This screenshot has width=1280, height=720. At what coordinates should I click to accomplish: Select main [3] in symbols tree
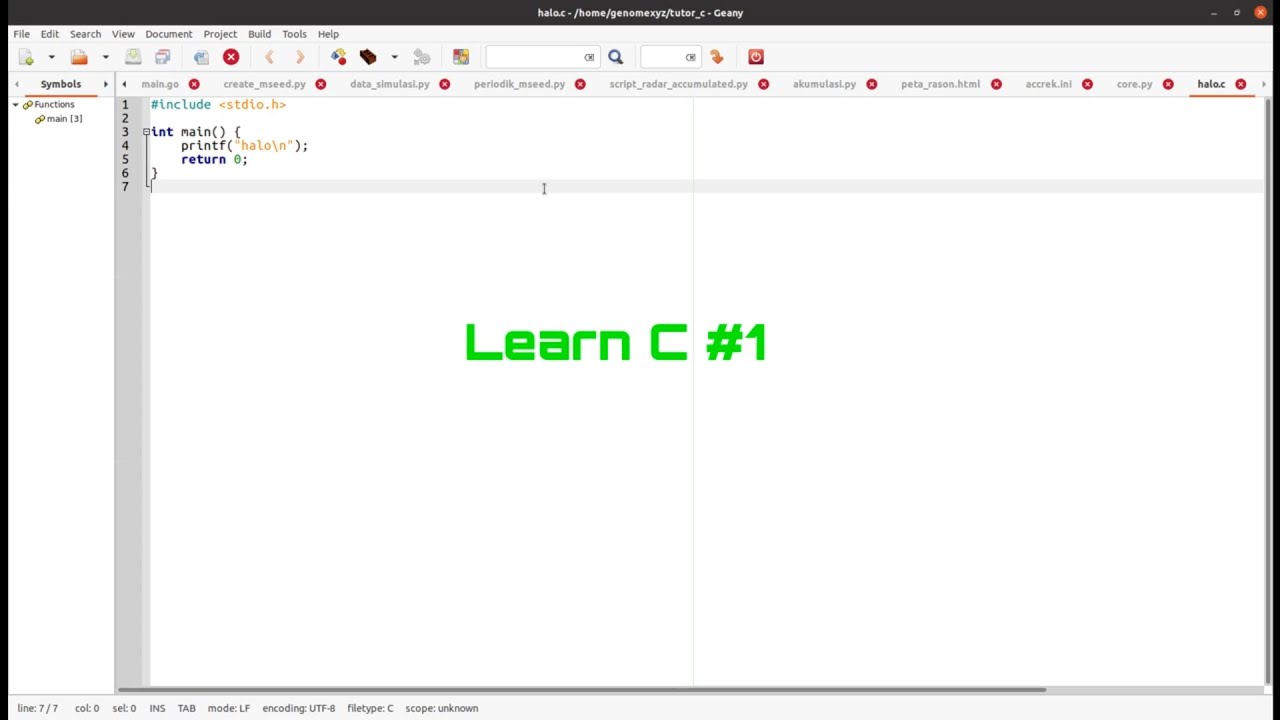click(64, 119)
